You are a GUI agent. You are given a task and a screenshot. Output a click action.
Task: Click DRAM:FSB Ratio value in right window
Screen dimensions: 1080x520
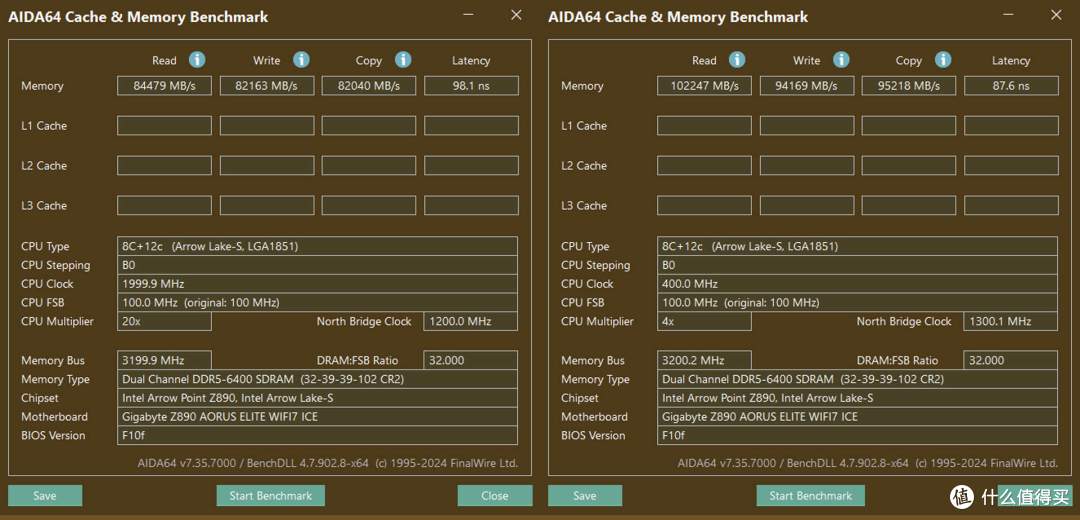click(x=1011, y=360)
